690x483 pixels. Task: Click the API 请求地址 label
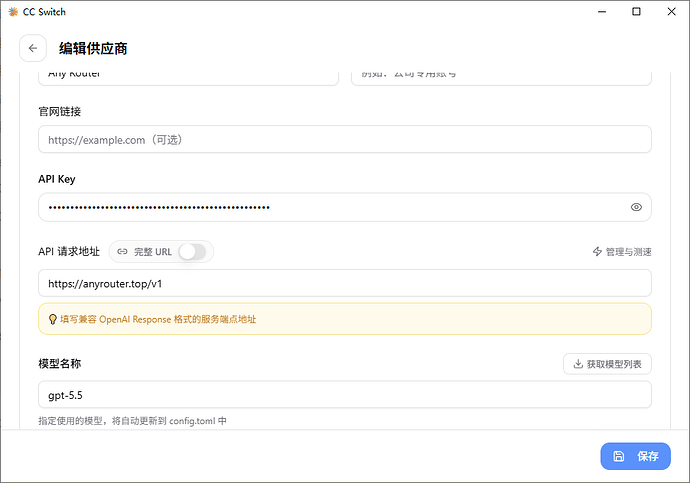69,252
